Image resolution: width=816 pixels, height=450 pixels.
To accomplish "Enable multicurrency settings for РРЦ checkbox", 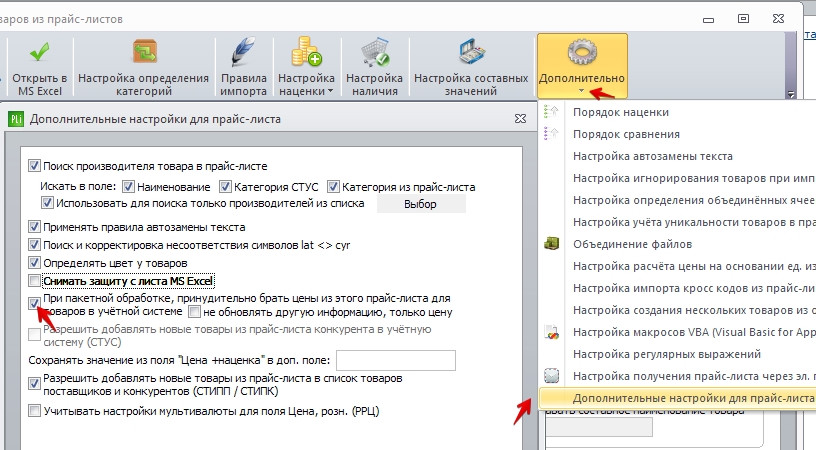I will pos(34,411).
